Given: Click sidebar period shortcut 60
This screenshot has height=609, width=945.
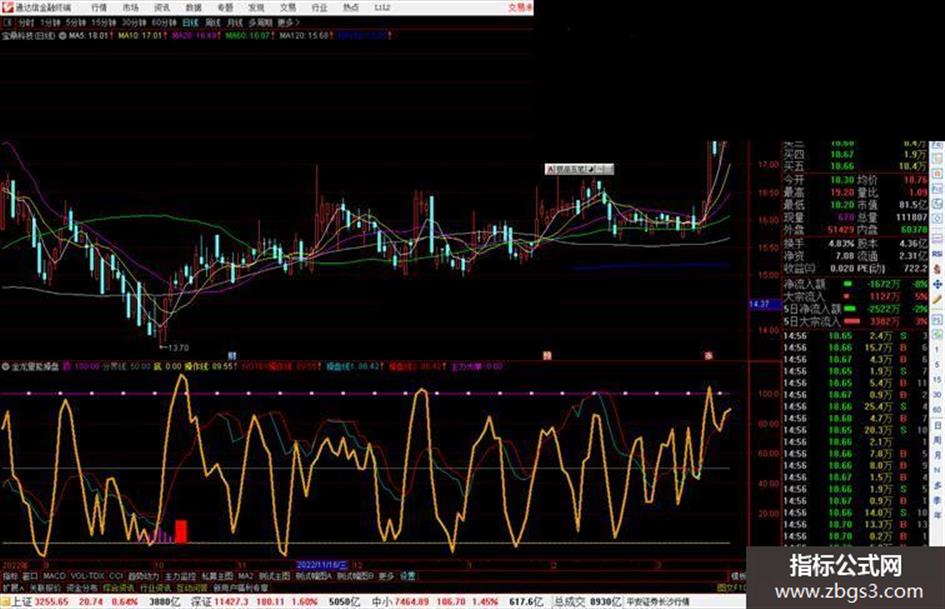Looking at the screenshot, I should 937,410.
